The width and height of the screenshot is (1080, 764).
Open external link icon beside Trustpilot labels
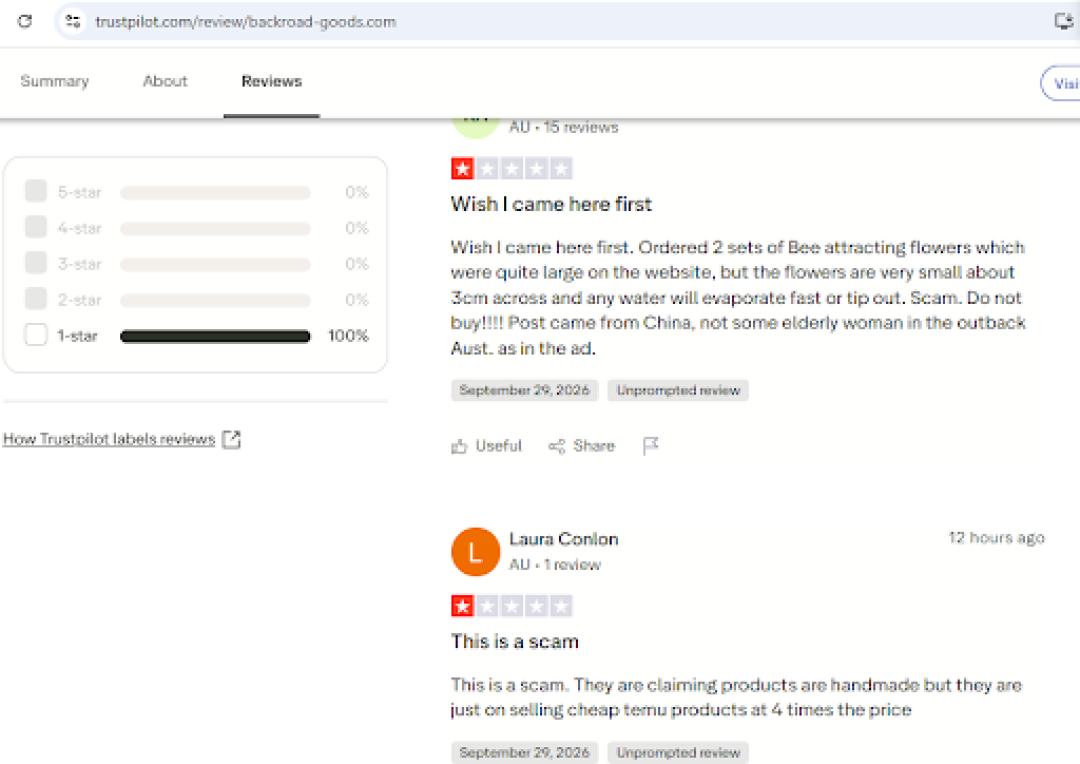point(231,440)
